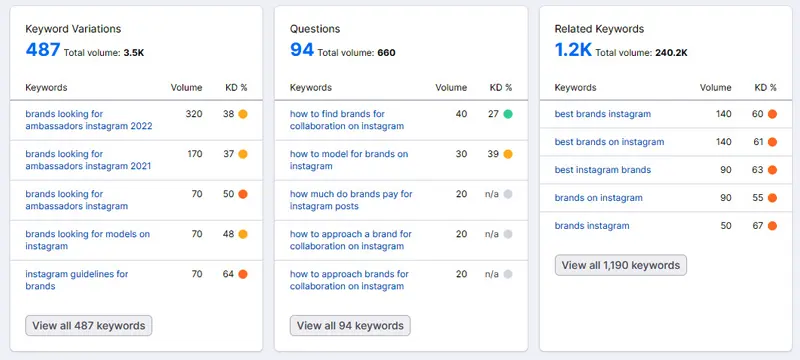800x360 pixels.
Task: Click volume value 30 in Questions
Action: pyautogui.click(x=461, y=154)
